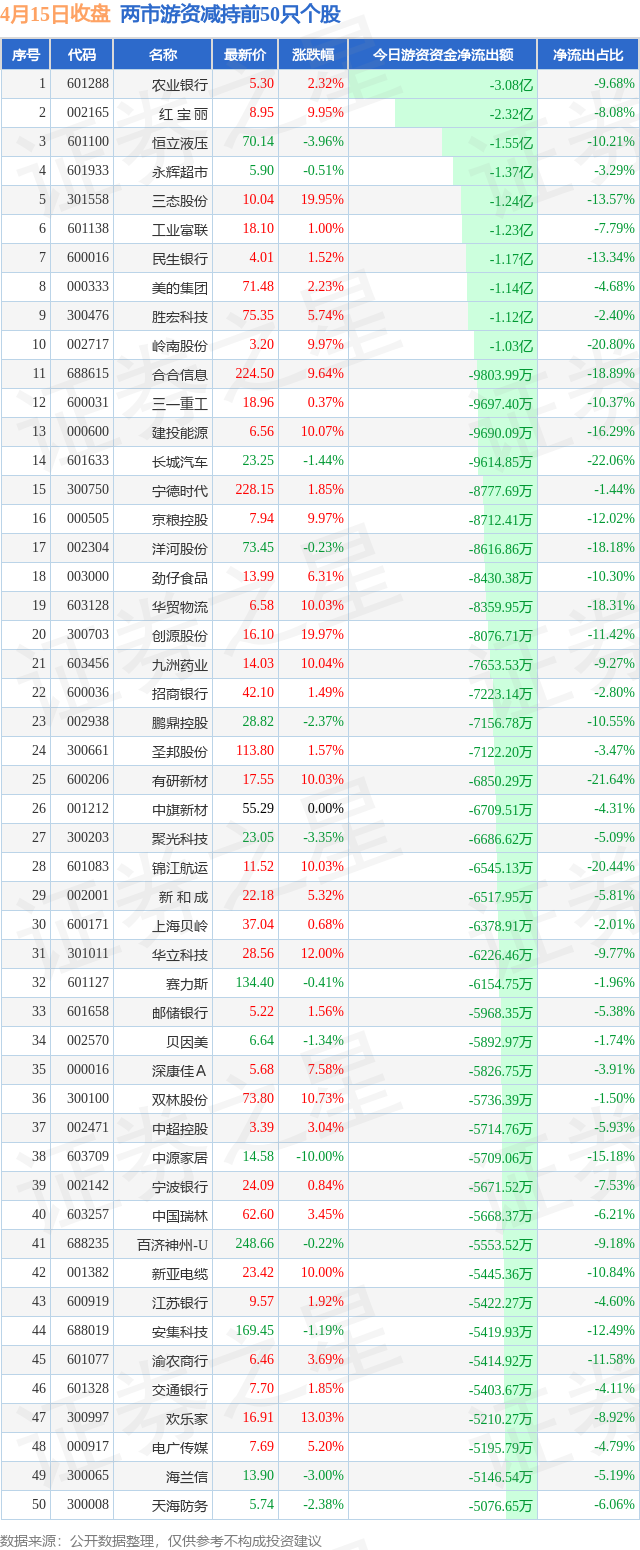
Task: Click the 名称 column header
Action: click(x=162, y=55)
